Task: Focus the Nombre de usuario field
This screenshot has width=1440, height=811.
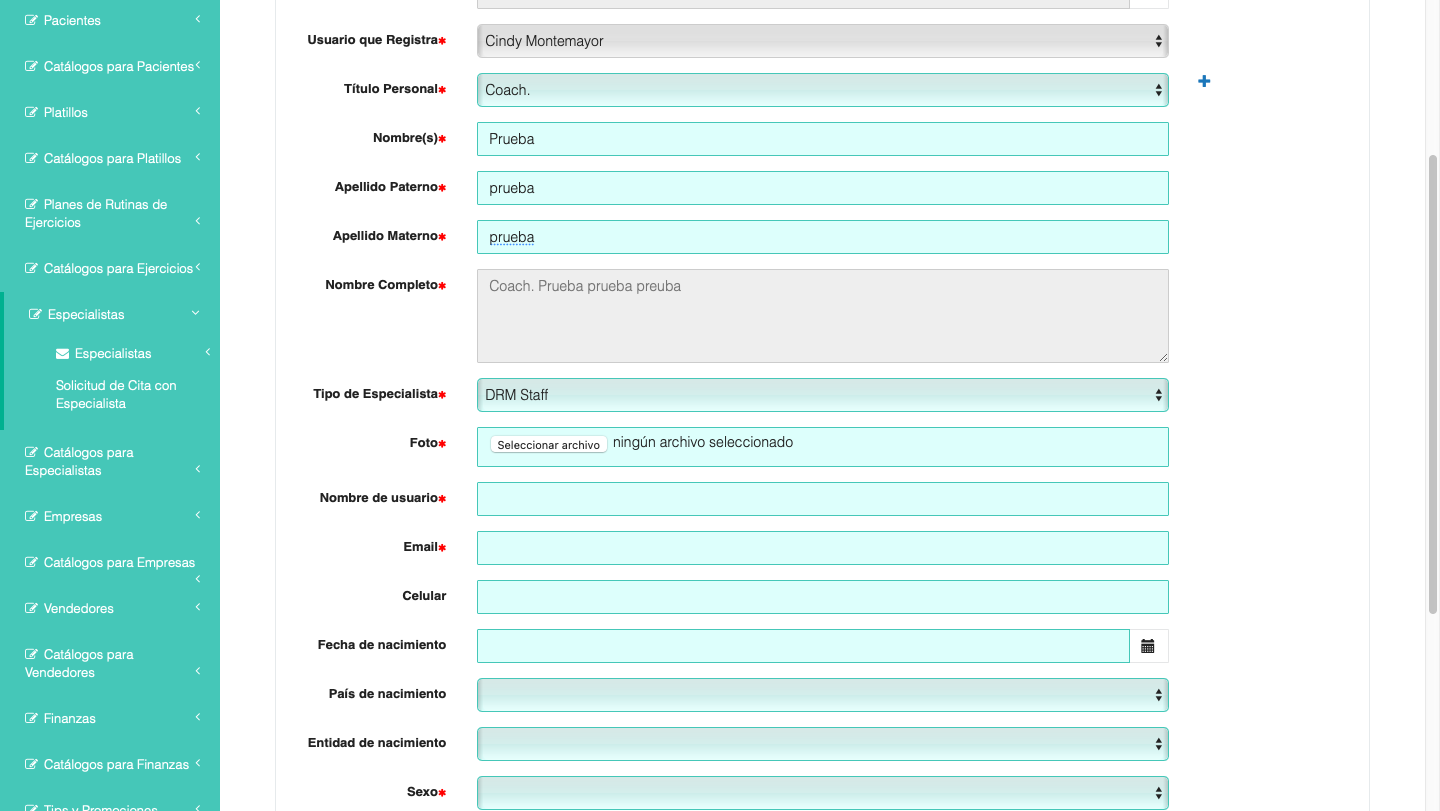Action: pos(822,499)
